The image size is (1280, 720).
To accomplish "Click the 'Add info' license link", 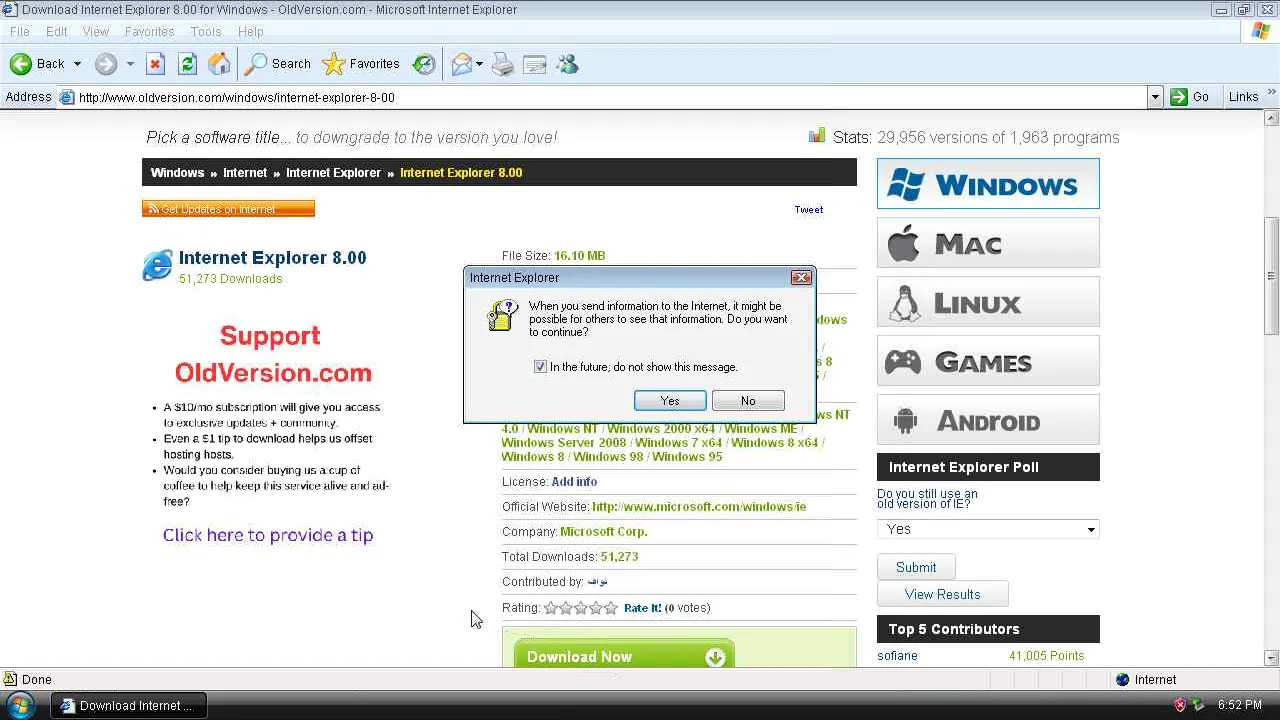I will click(574, 482).
